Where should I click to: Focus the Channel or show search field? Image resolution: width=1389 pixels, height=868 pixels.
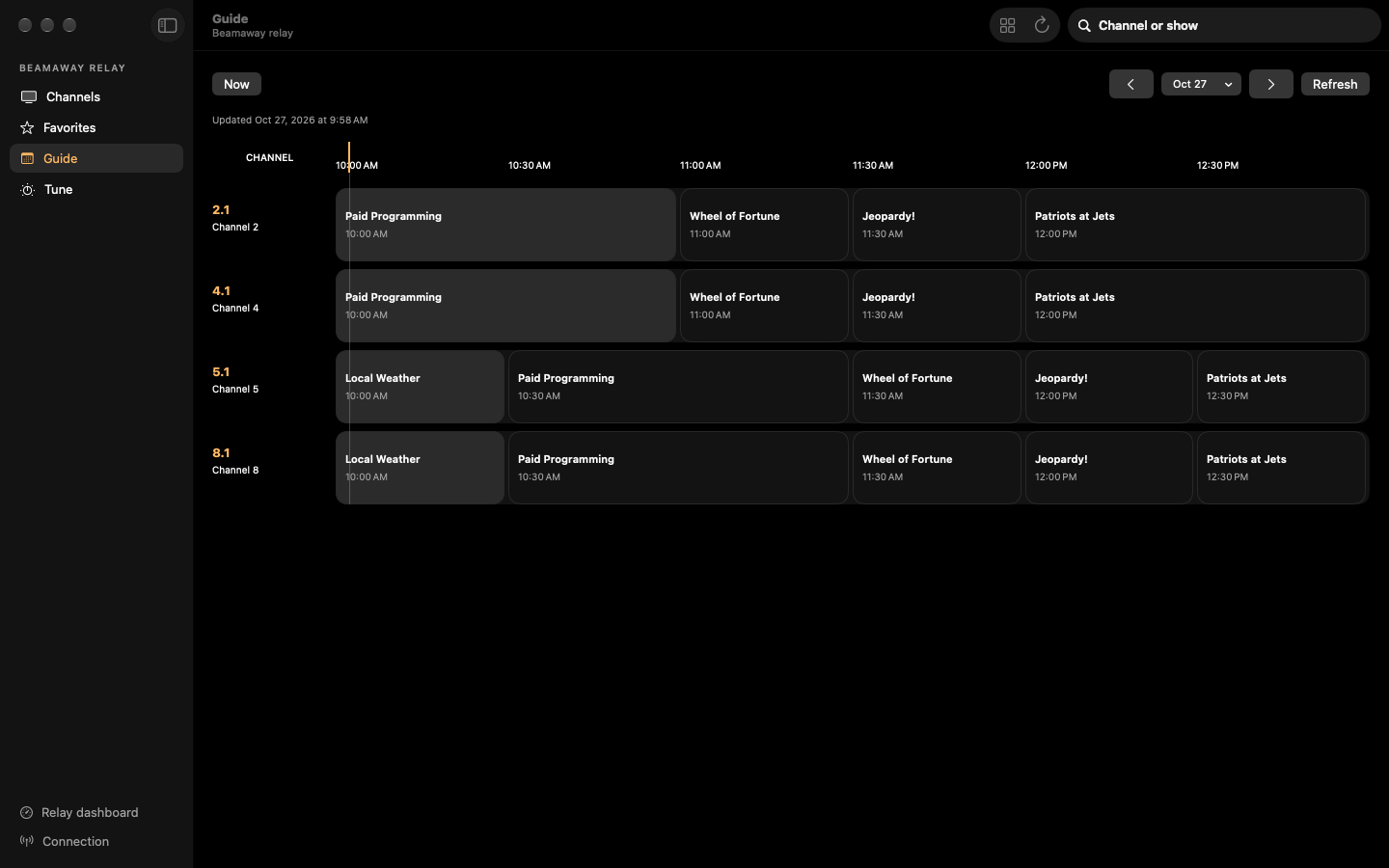[1224, 25]
